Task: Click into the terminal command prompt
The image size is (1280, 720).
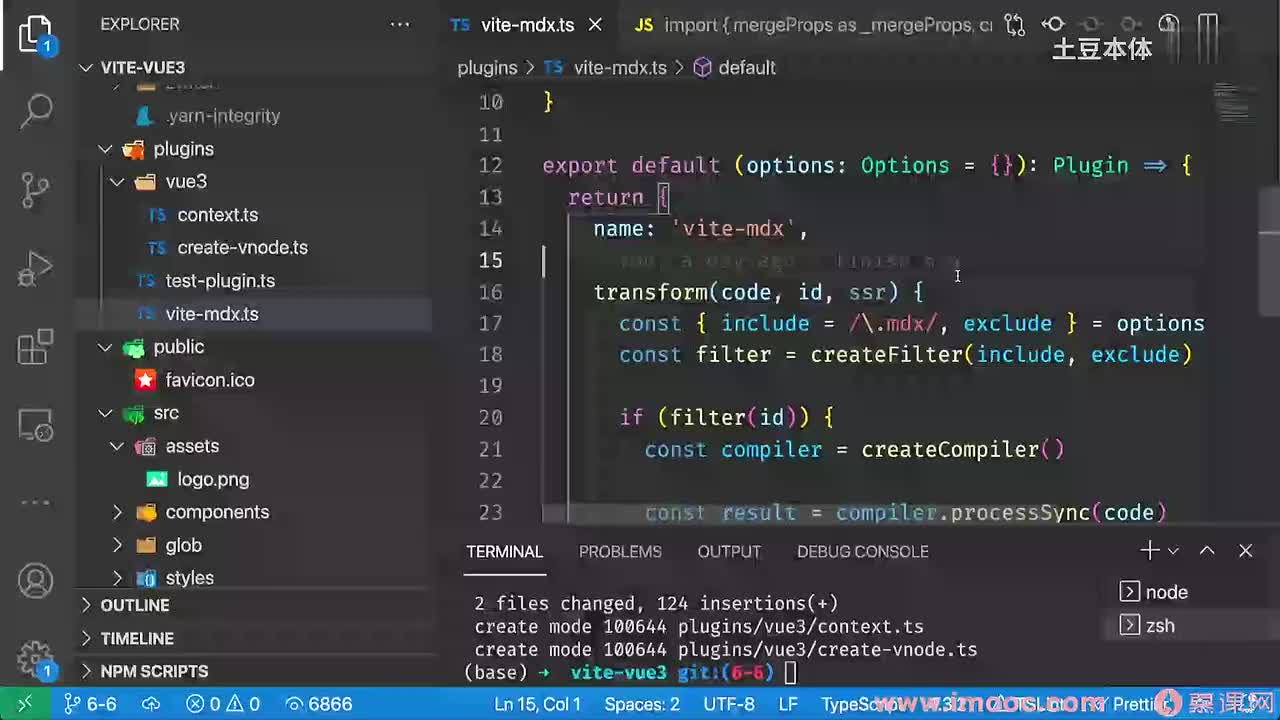Action: click(x=790, y=673)
